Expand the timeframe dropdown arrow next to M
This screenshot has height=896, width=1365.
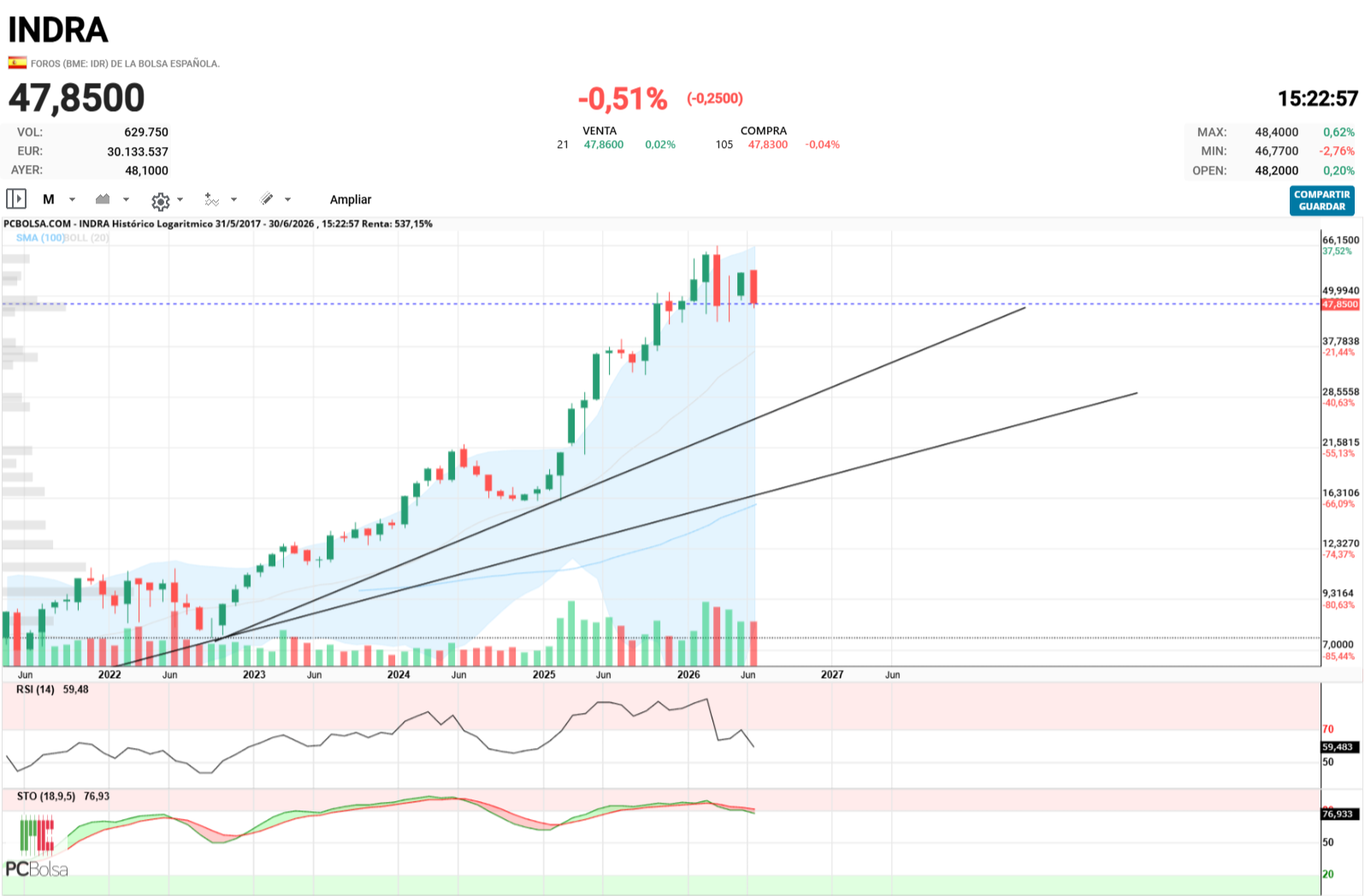[72, 199]
